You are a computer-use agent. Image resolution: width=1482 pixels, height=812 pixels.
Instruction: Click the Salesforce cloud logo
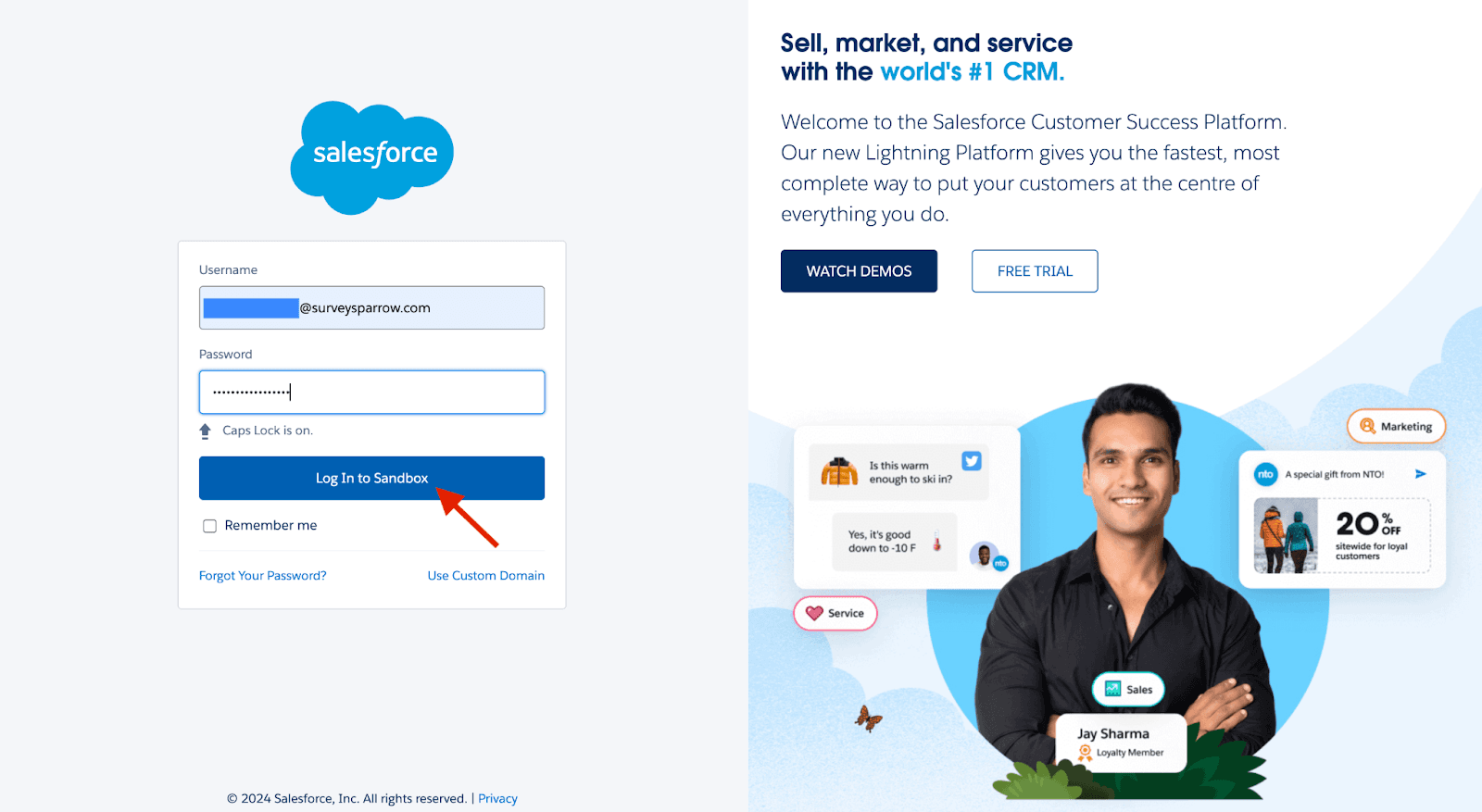point(371,157)
